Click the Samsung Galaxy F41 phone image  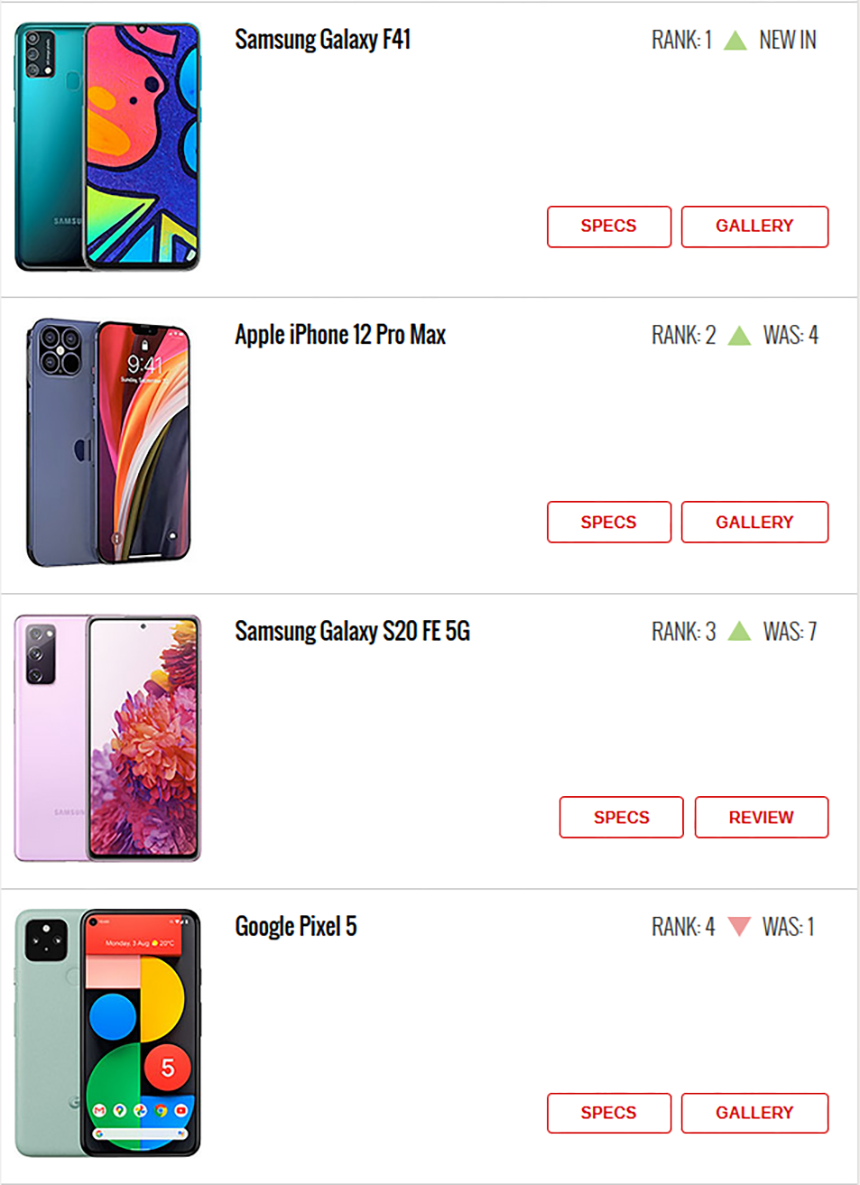pos(107,147)
